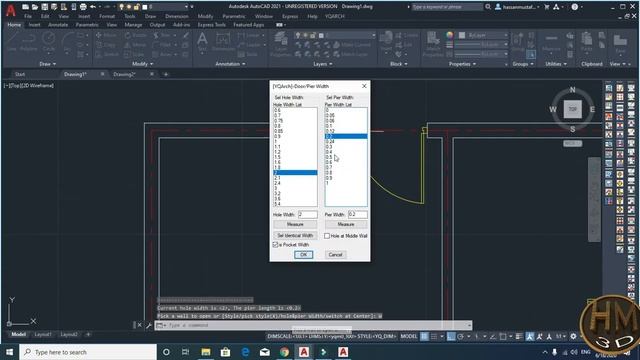
Task: Select the Circle tool in Draw panel
Action: coord(49,42)
